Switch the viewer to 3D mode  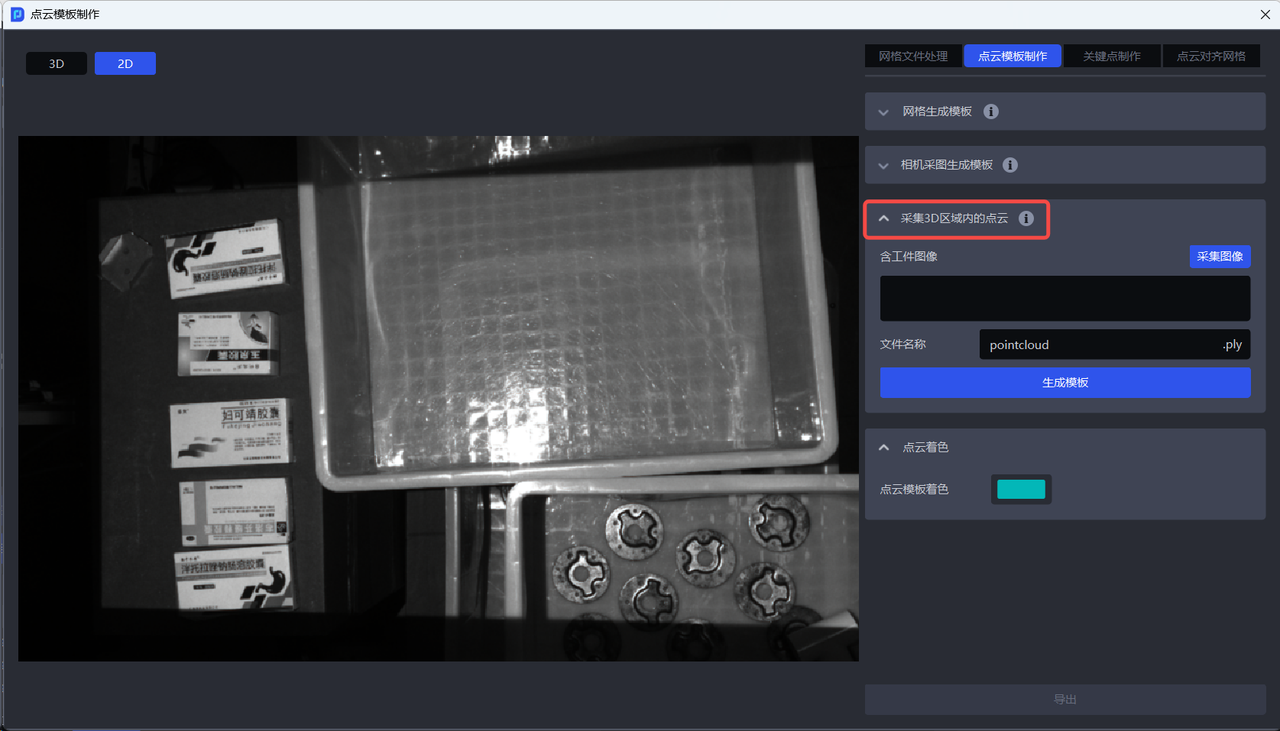pyautogui.click(x=57, y=64)
